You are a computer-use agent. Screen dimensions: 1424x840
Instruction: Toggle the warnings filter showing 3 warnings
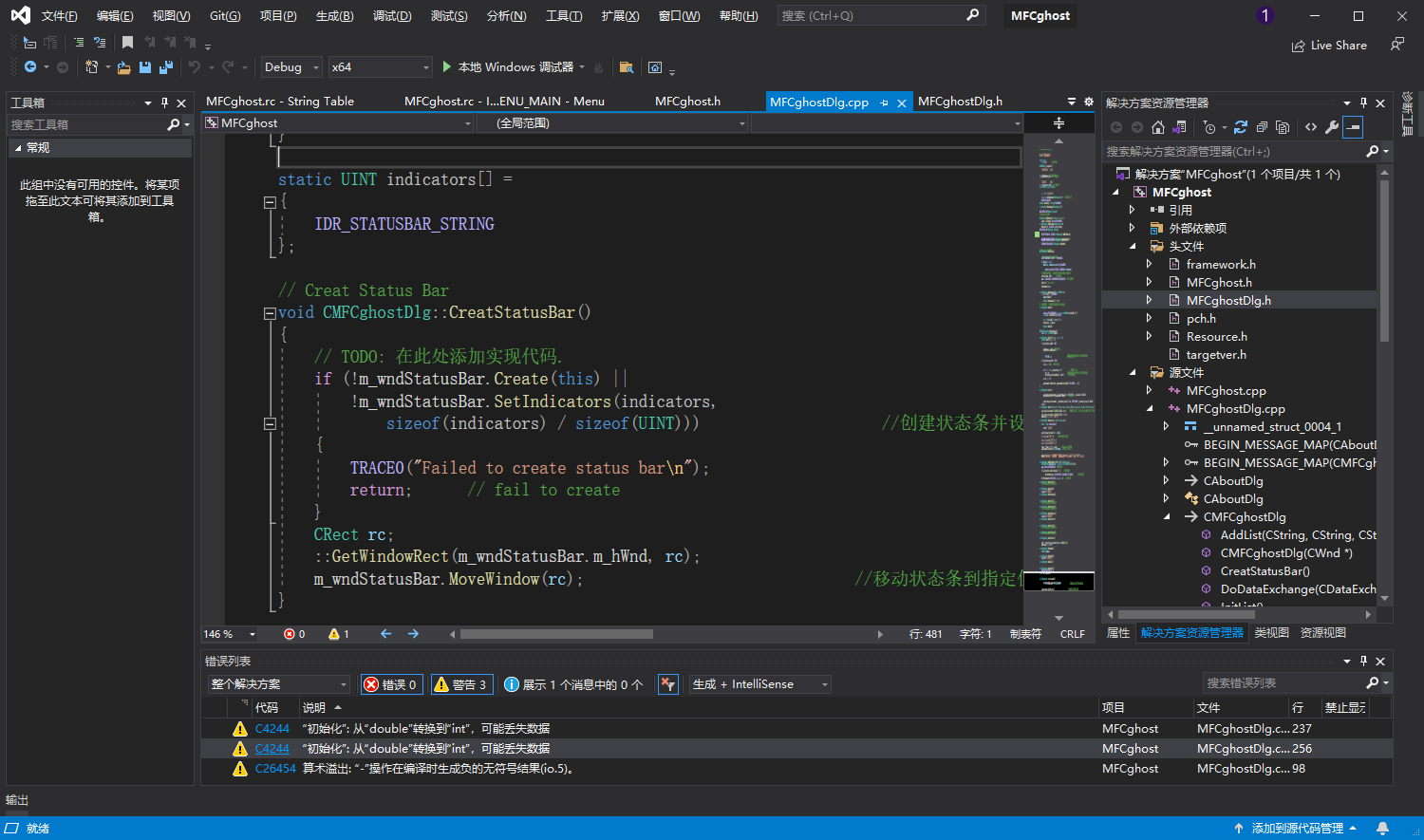(x=462, y=684)
